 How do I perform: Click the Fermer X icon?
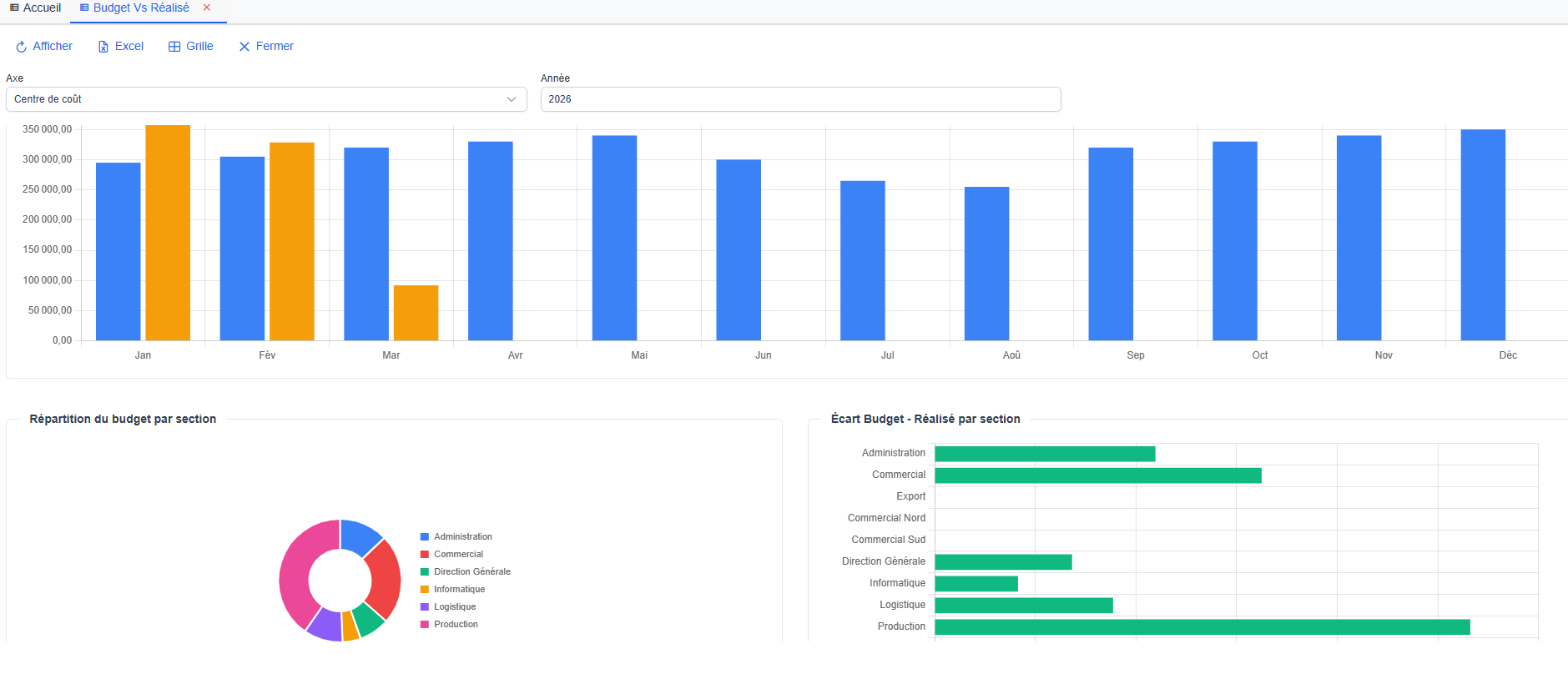(245, 47)
